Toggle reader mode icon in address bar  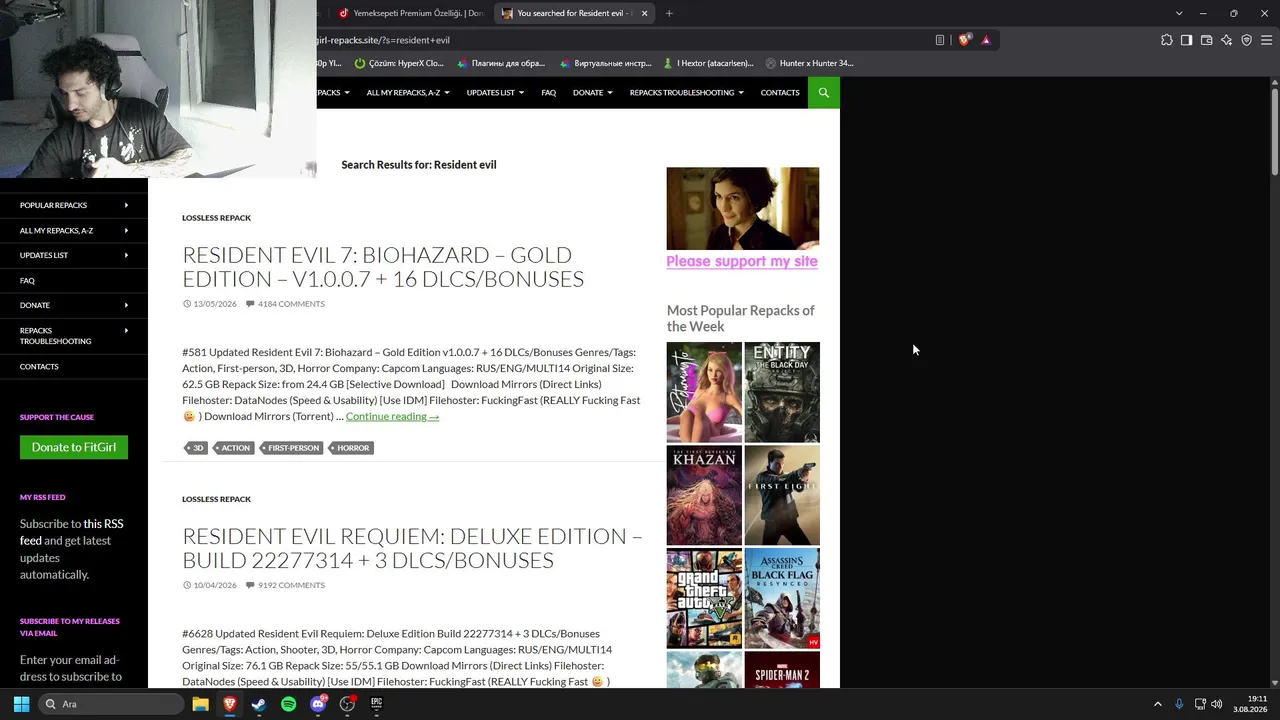(940, 40)
